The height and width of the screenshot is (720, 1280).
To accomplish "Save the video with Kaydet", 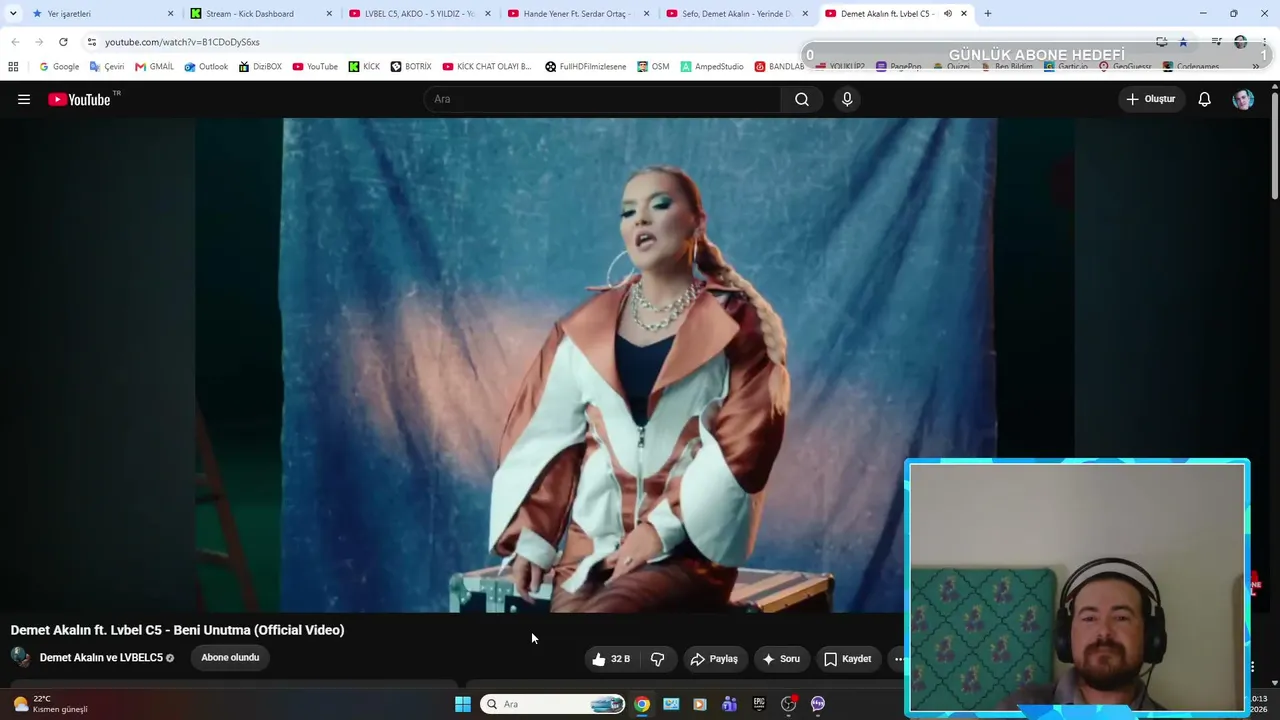I will (848, 659).
